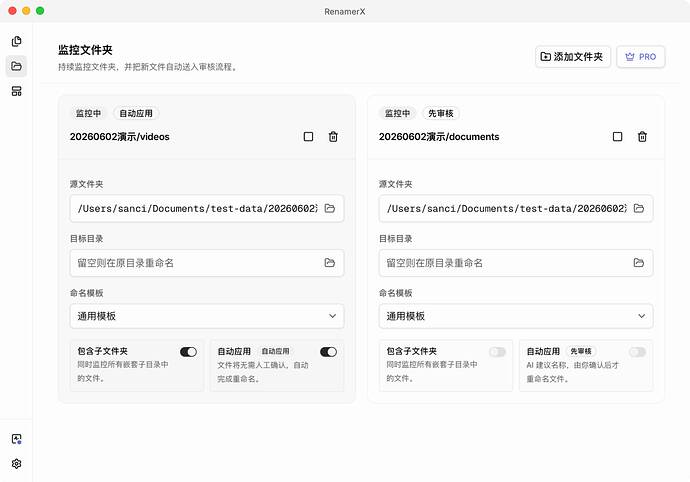The height and width of the screenshot is (482, 690).
Task: Click source folder path field in videos card
Action: [207, 208]
